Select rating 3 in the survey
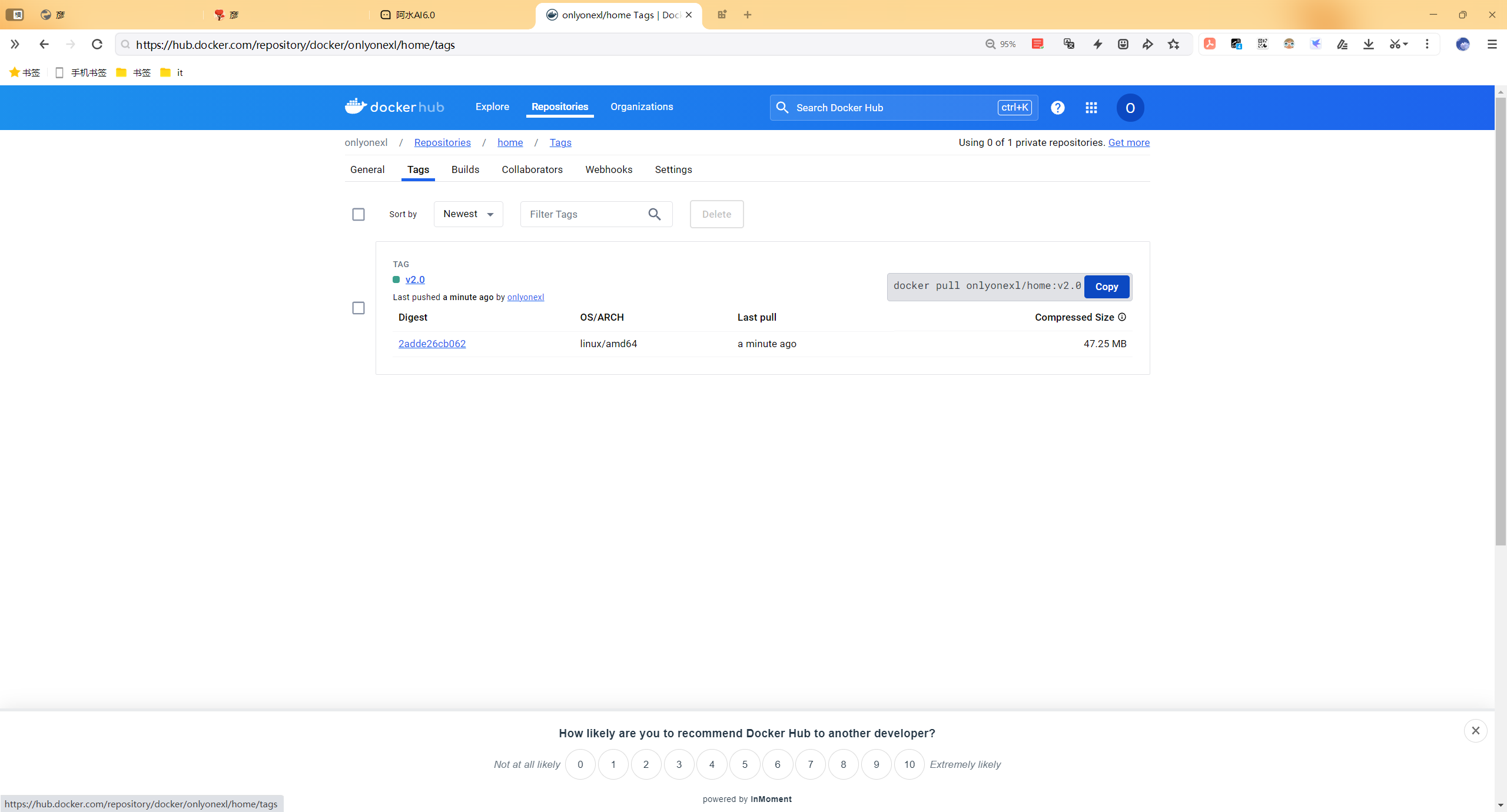This screenshot has height=812, width=1507. (679, 764)
